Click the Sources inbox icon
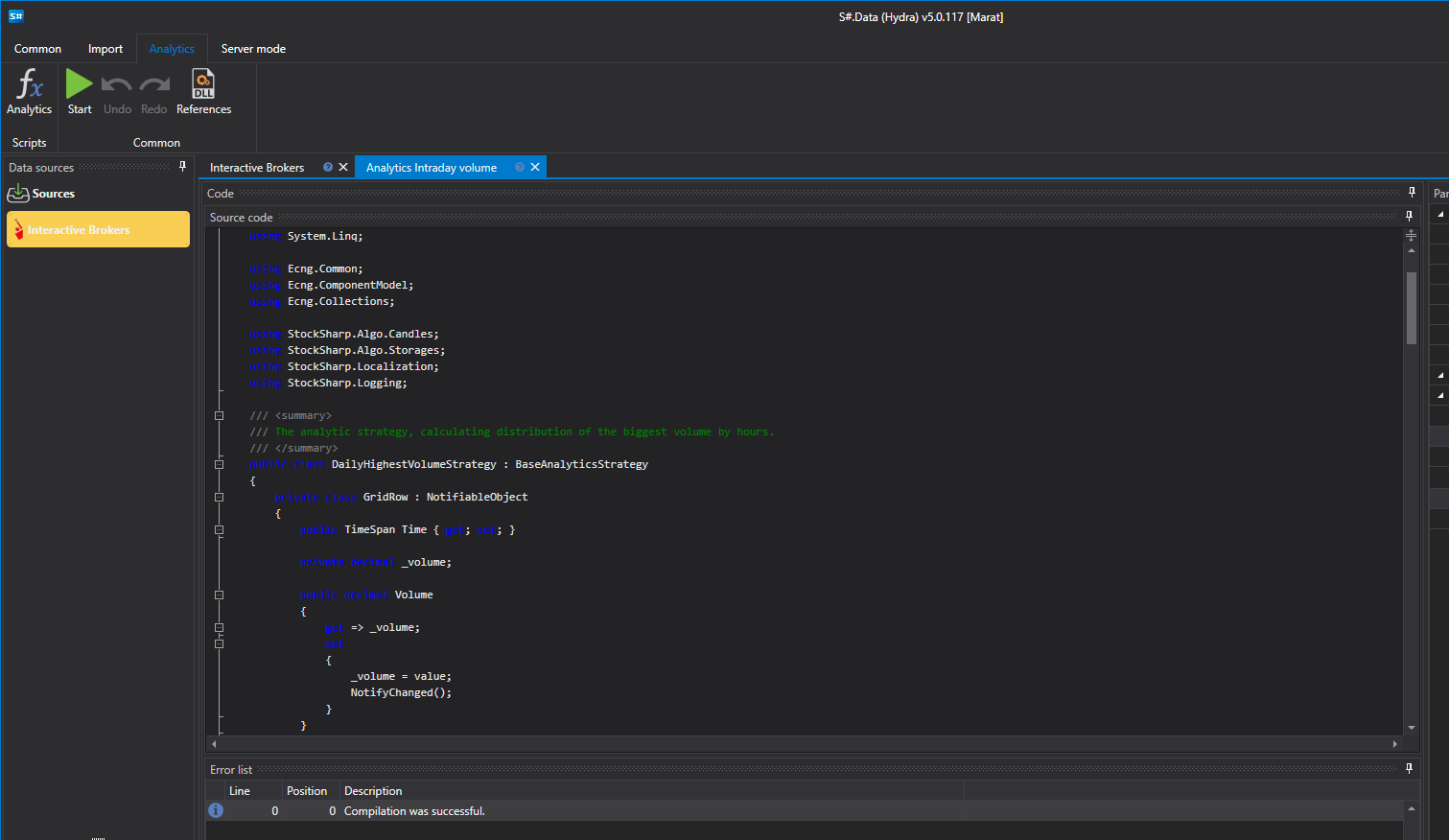1449x840 pixels. click(x=18, y=193)
